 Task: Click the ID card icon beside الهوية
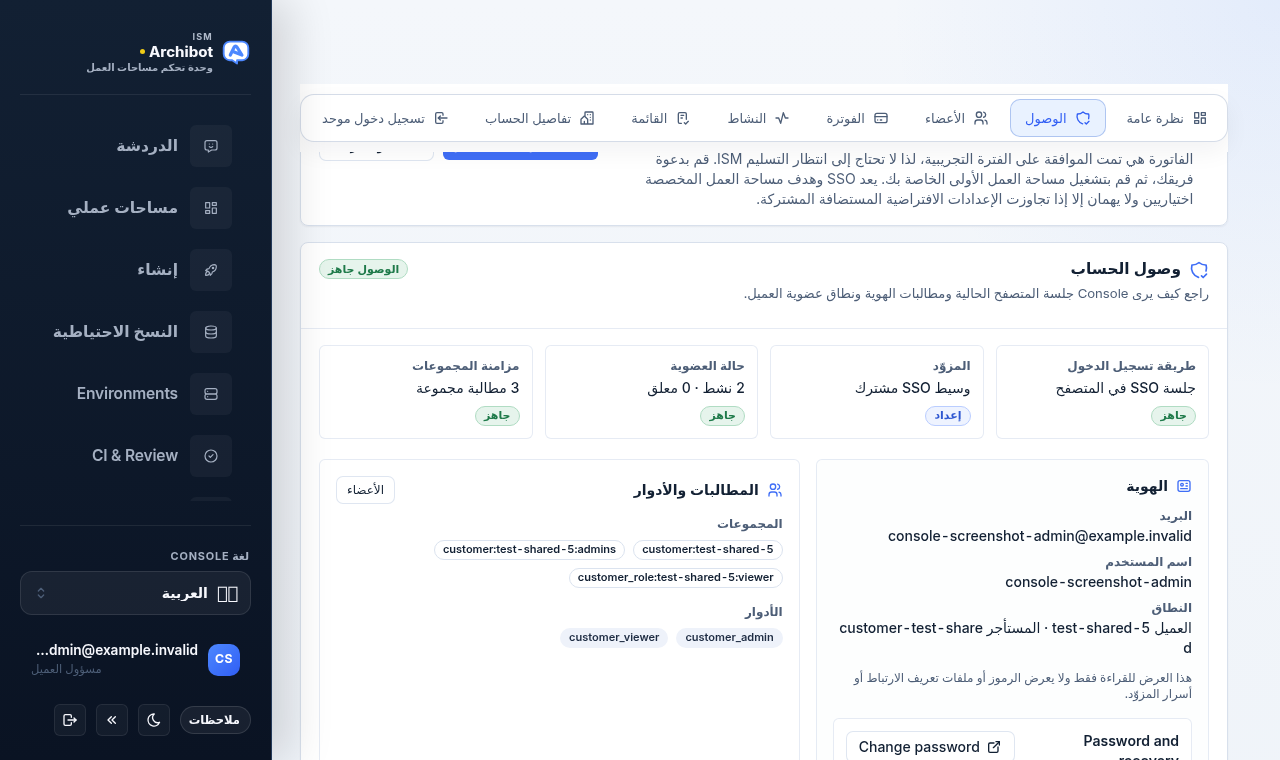coord(1184,486)
